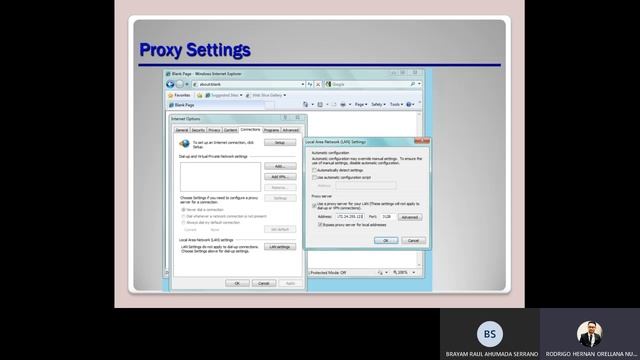Click the proxy Port input field
Image resolution: width=640 pixels, height=360 pixels.
coord(387,217)
